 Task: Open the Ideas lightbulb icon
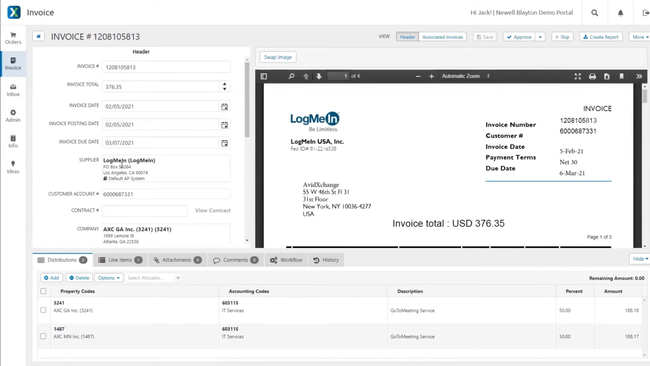(x=13, y=167)
